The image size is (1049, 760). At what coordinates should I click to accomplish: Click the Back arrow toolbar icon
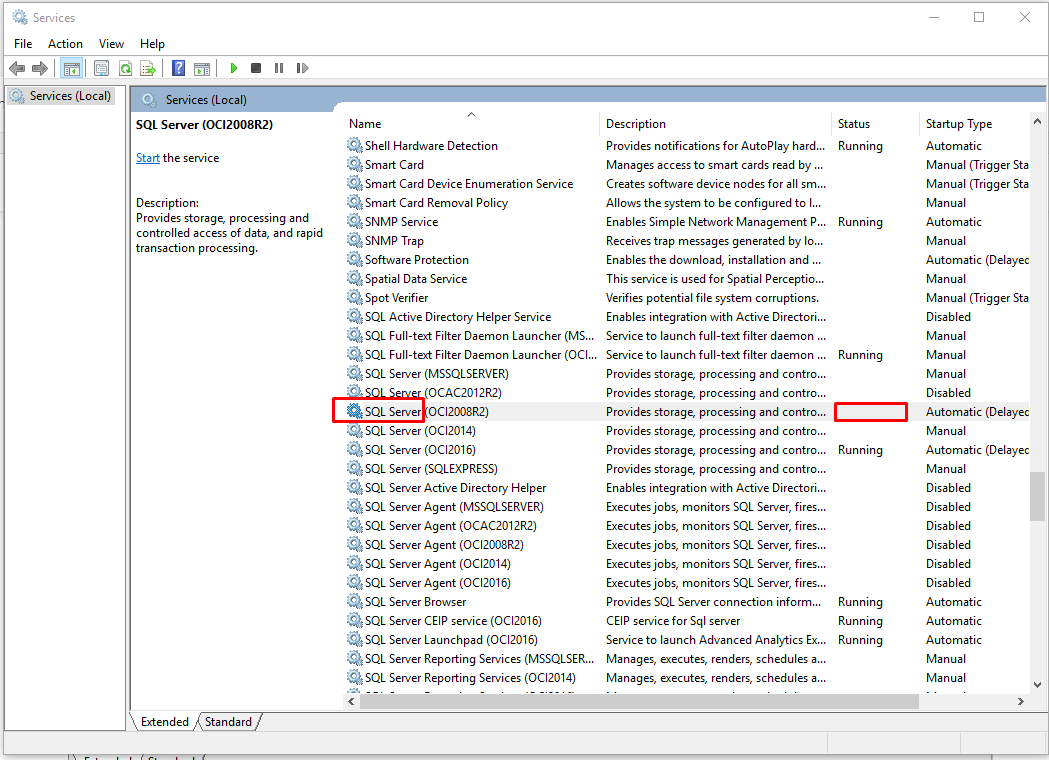coord(17,68)
